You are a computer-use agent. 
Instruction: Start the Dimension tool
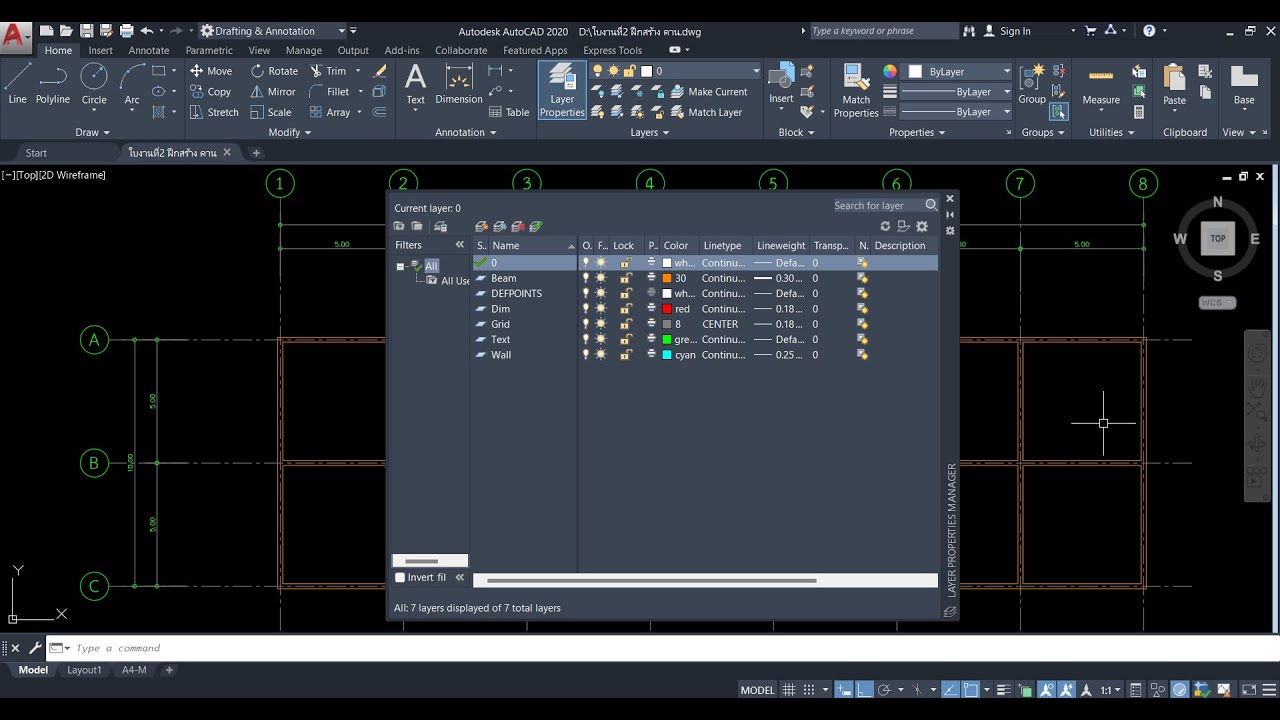point(459,84)
